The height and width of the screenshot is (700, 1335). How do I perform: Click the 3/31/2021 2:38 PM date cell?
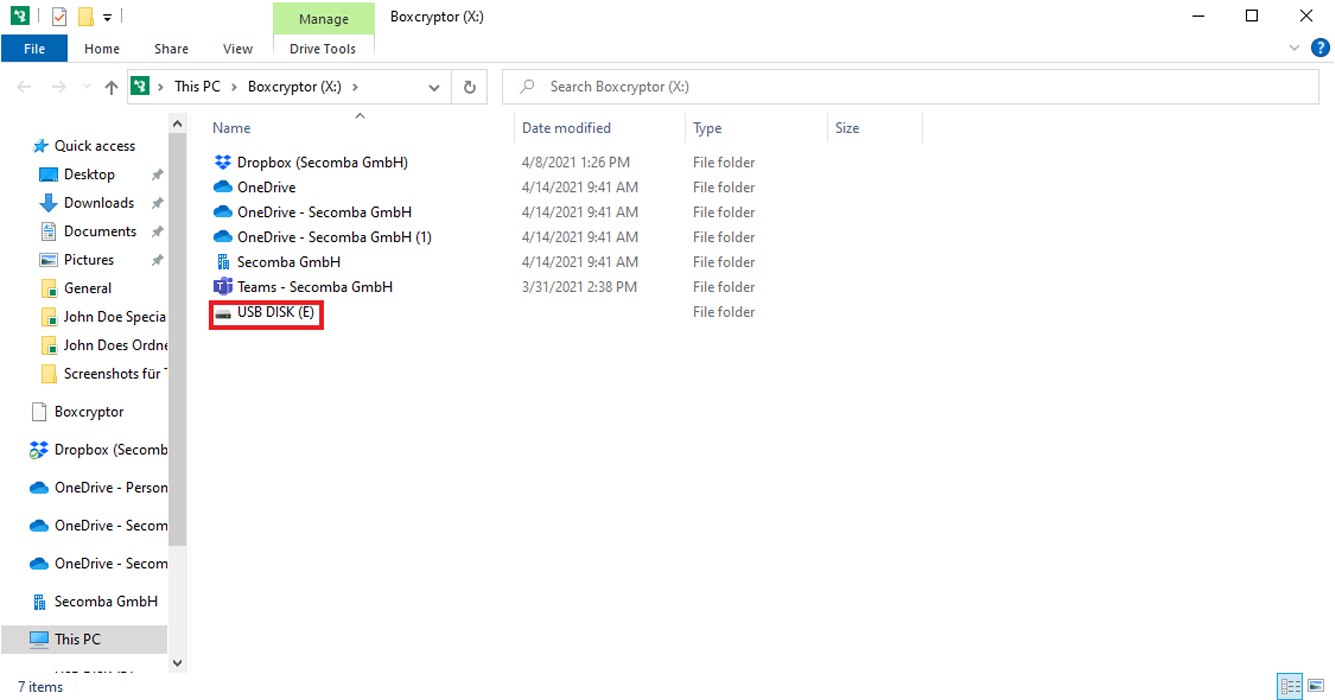[x=579, y=287]
